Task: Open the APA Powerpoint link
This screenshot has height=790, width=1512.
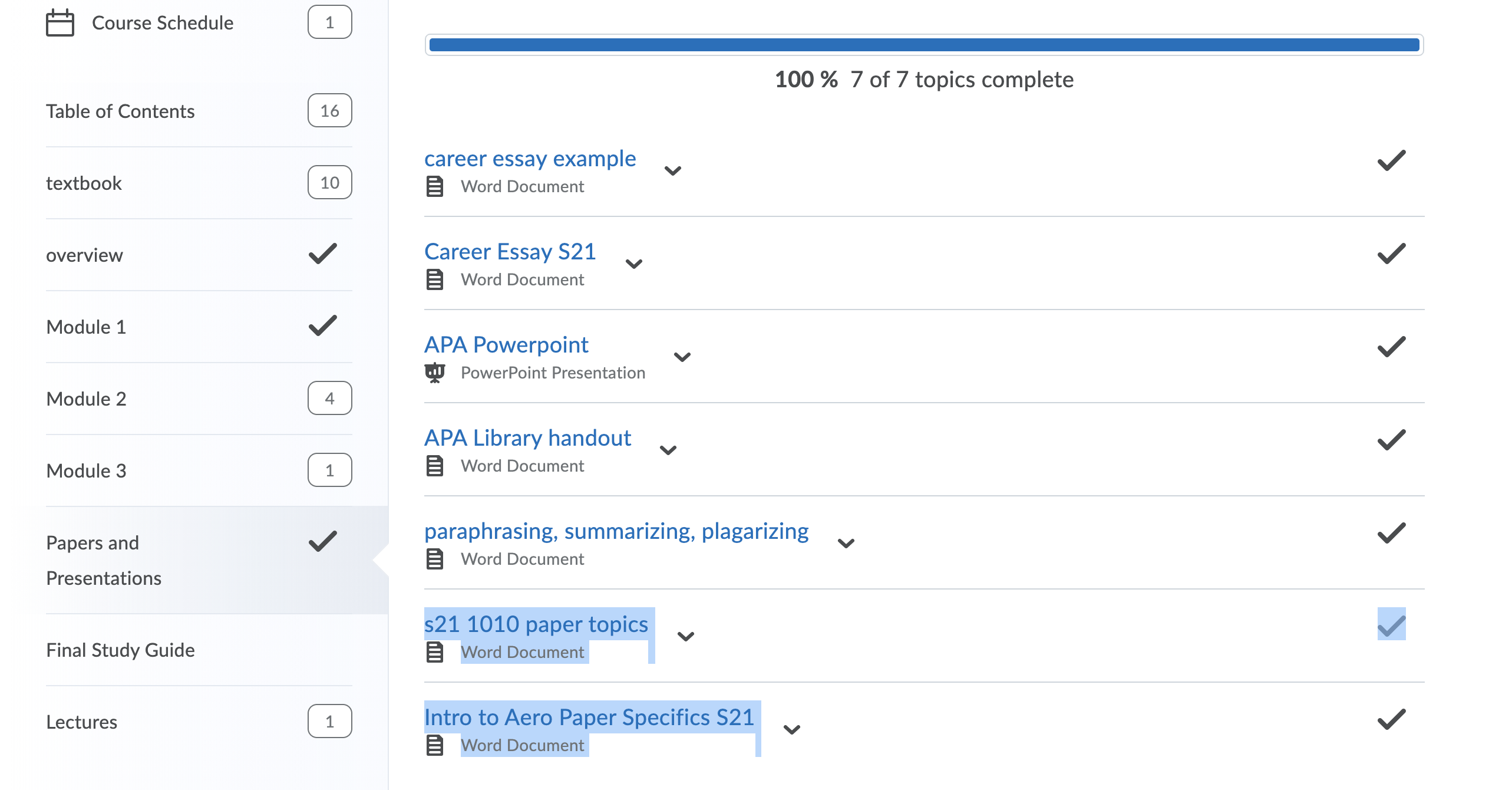Action: [506, 344]
